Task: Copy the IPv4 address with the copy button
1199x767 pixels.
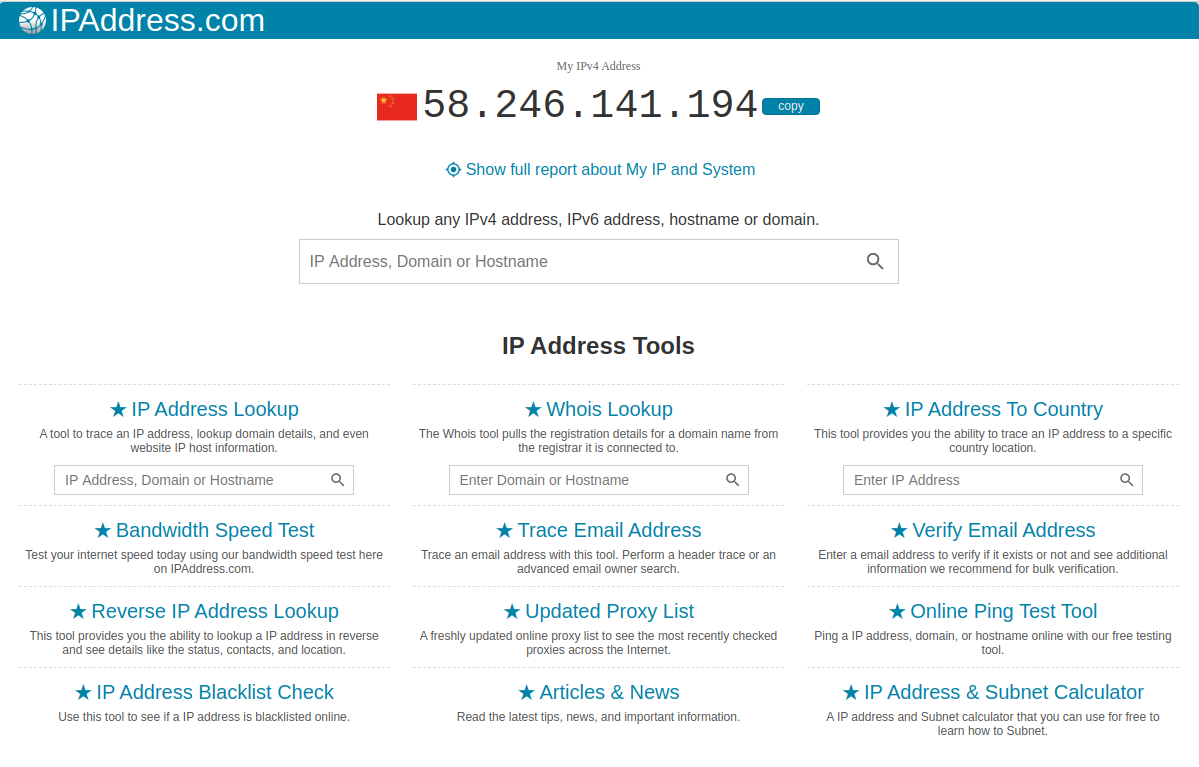Action: (x=791, y=106)
